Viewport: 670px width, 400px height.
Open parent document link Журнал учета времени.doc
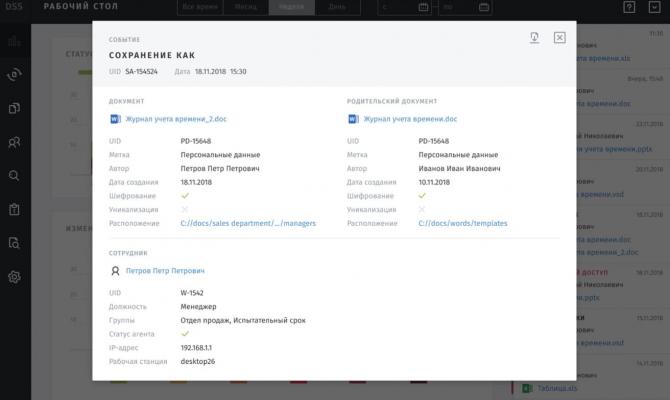(410, 119)
